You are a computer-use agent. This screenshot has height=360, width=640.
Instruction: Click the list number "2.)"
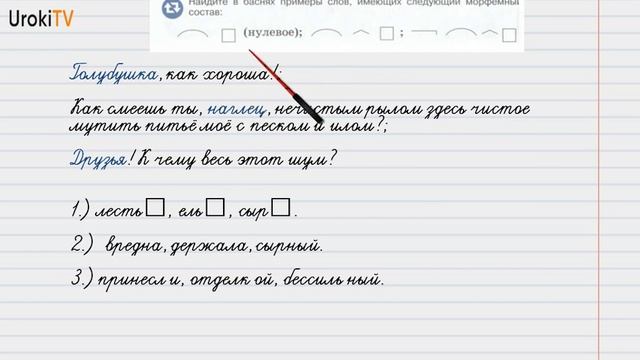point(81,245)
